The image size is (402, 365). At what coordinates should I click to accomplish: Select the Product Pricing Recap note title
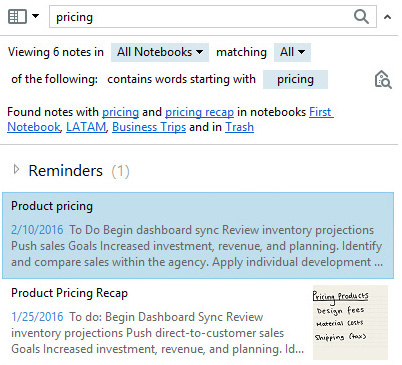(69, 293)
